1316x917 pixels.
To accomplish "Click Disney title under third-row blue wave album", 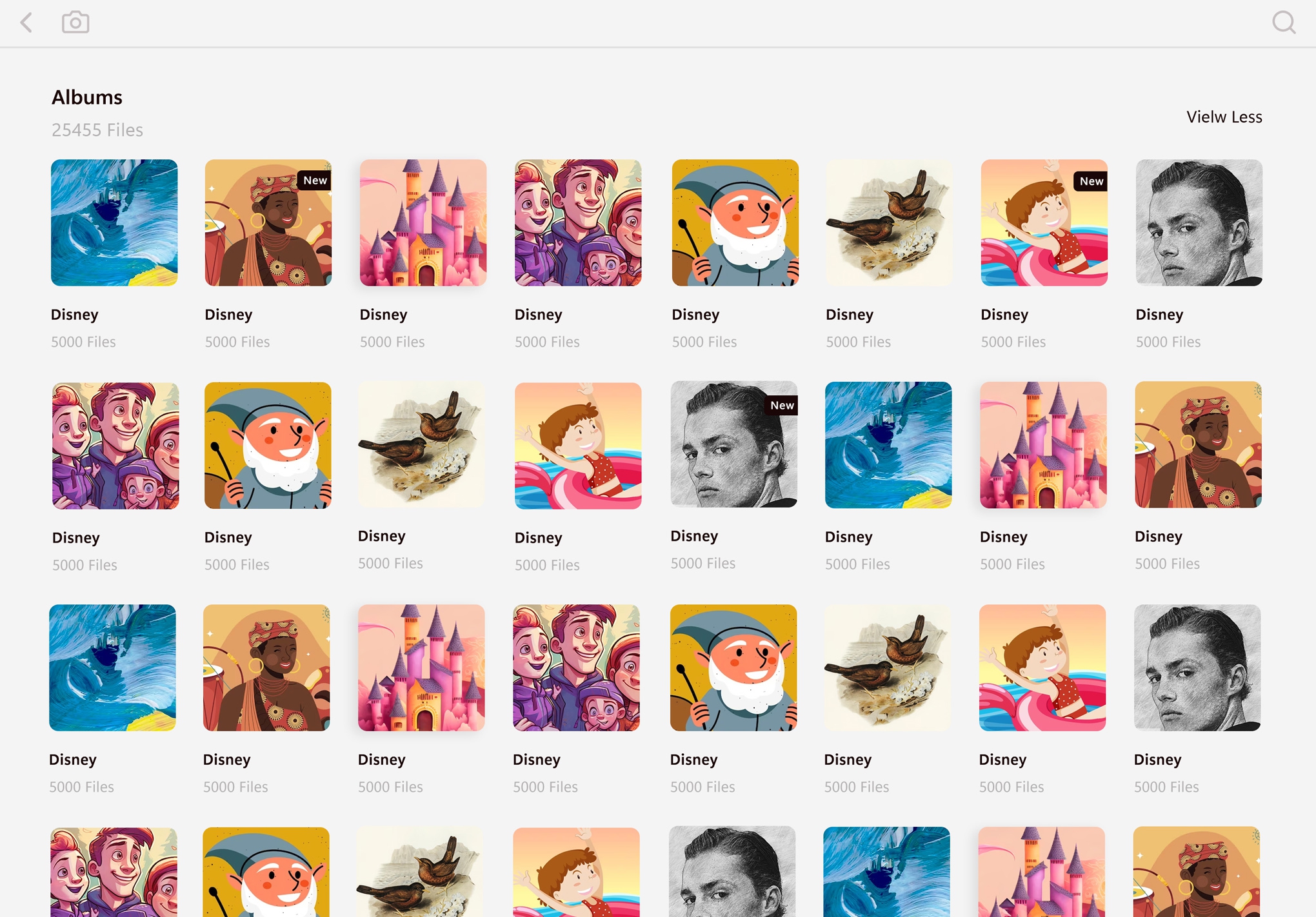I will (73, 760).
